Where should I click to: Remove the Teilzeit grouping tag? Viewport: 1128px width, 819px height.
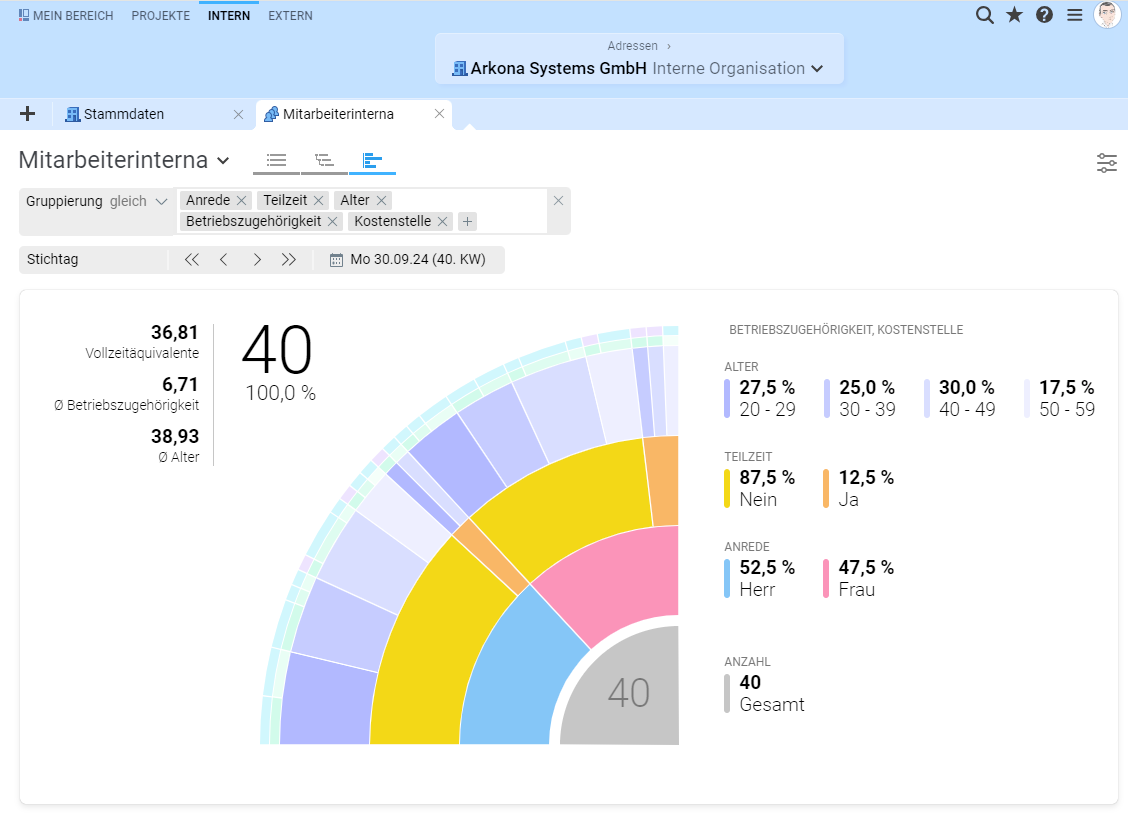click(319, 201)
